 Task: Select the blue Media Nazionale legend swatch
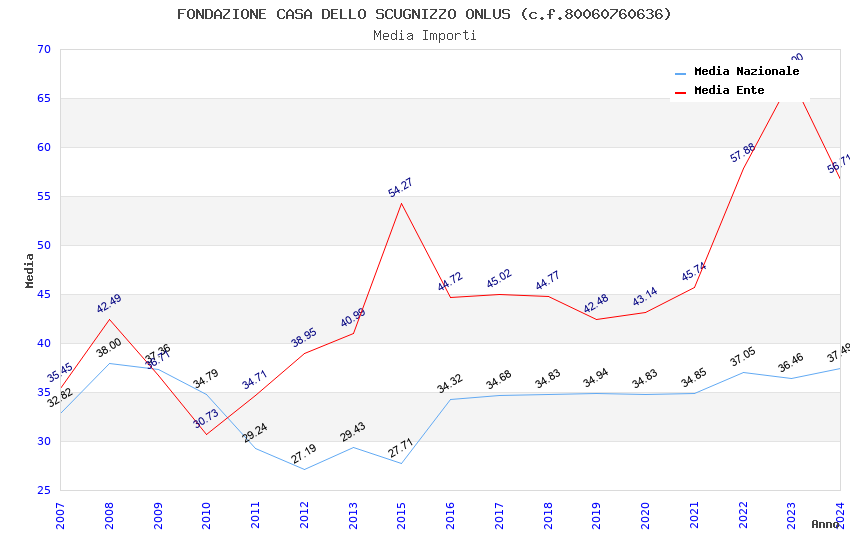(x=680, y=73)
